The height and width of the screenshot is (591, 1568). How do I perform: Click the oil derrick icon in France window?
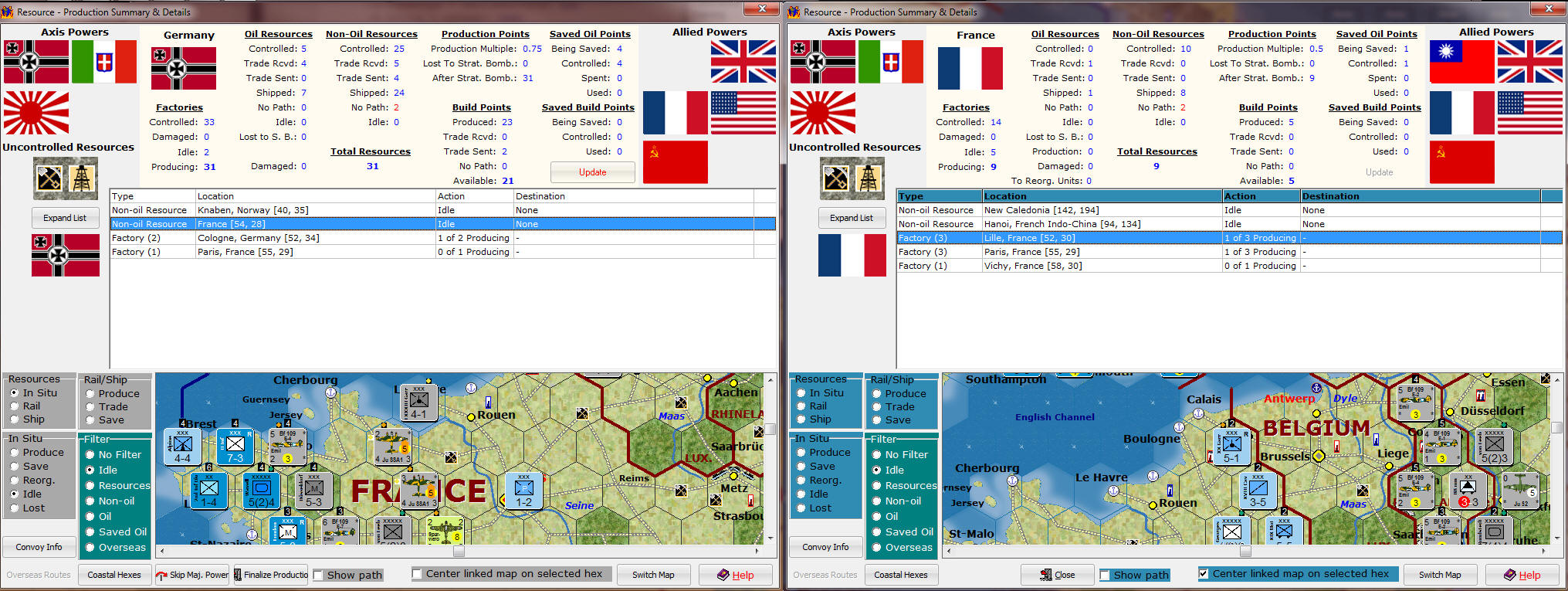[869, 178]
